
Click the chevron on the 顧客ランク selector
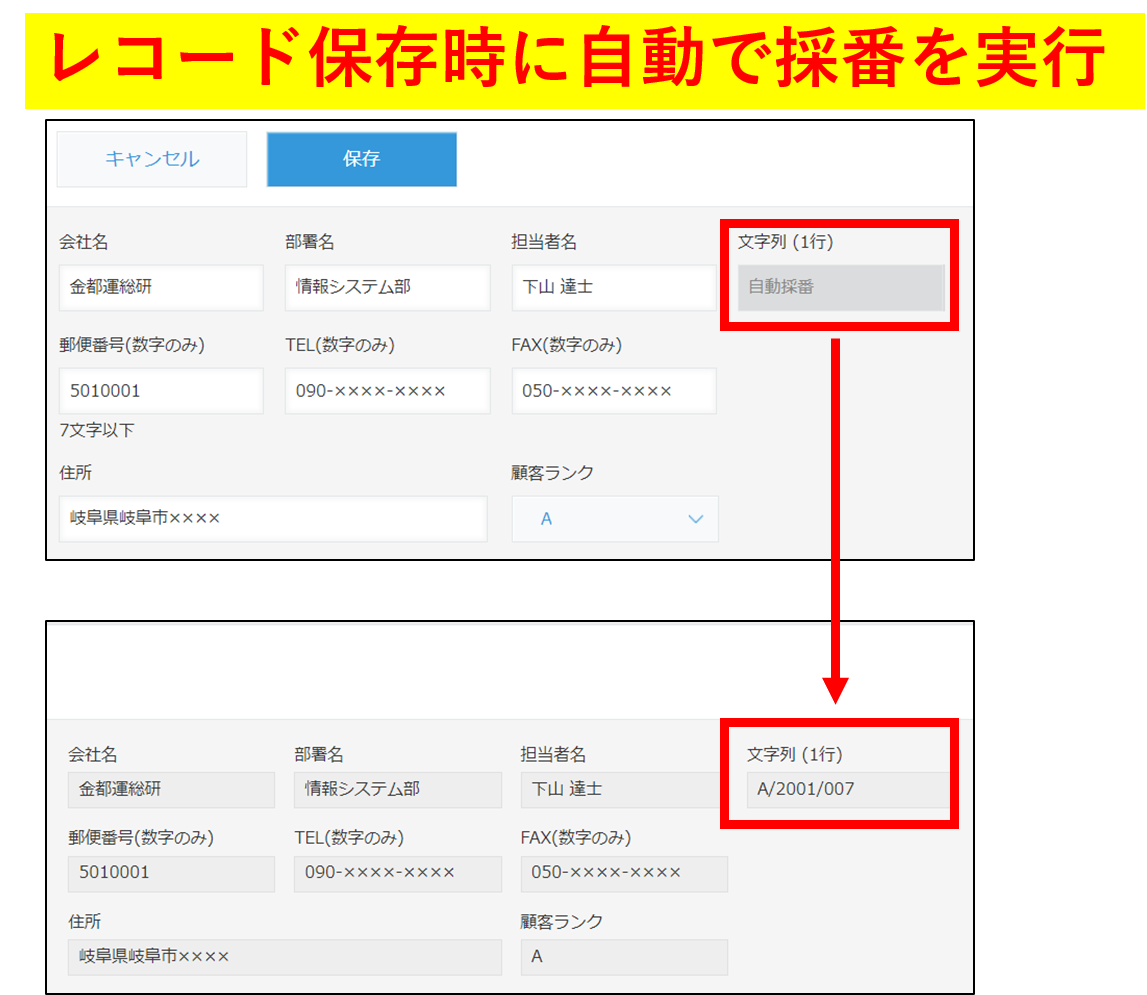pyautogui.click(x=695, y=519)
